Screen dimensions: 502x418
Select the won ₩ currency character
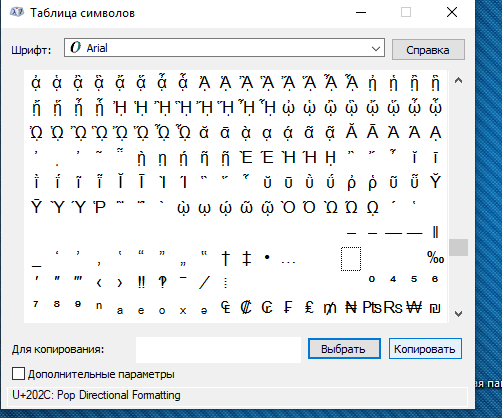414,307
